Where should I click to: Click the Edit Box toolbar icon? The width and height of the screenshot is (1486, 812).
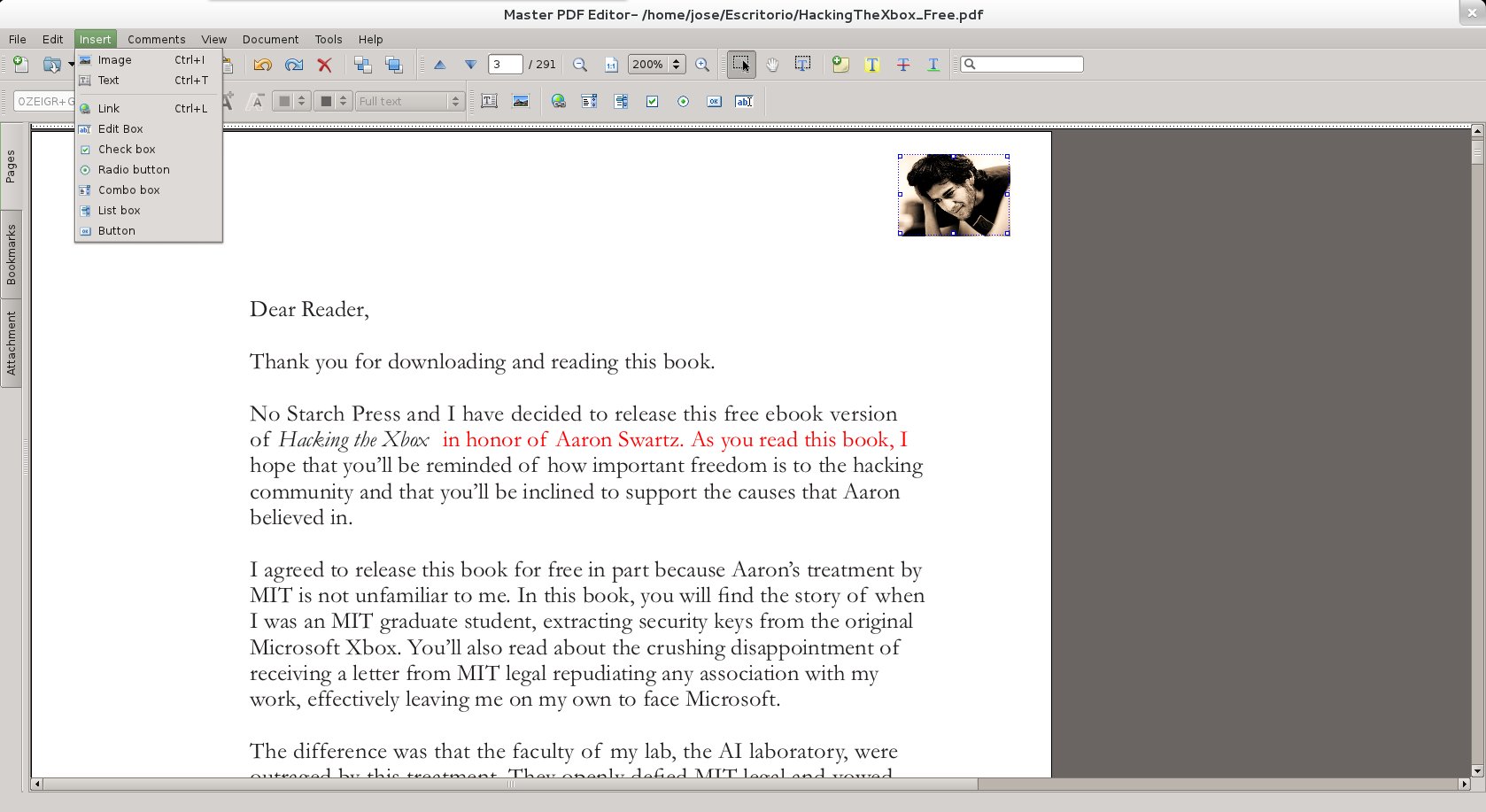coord(744,102)
